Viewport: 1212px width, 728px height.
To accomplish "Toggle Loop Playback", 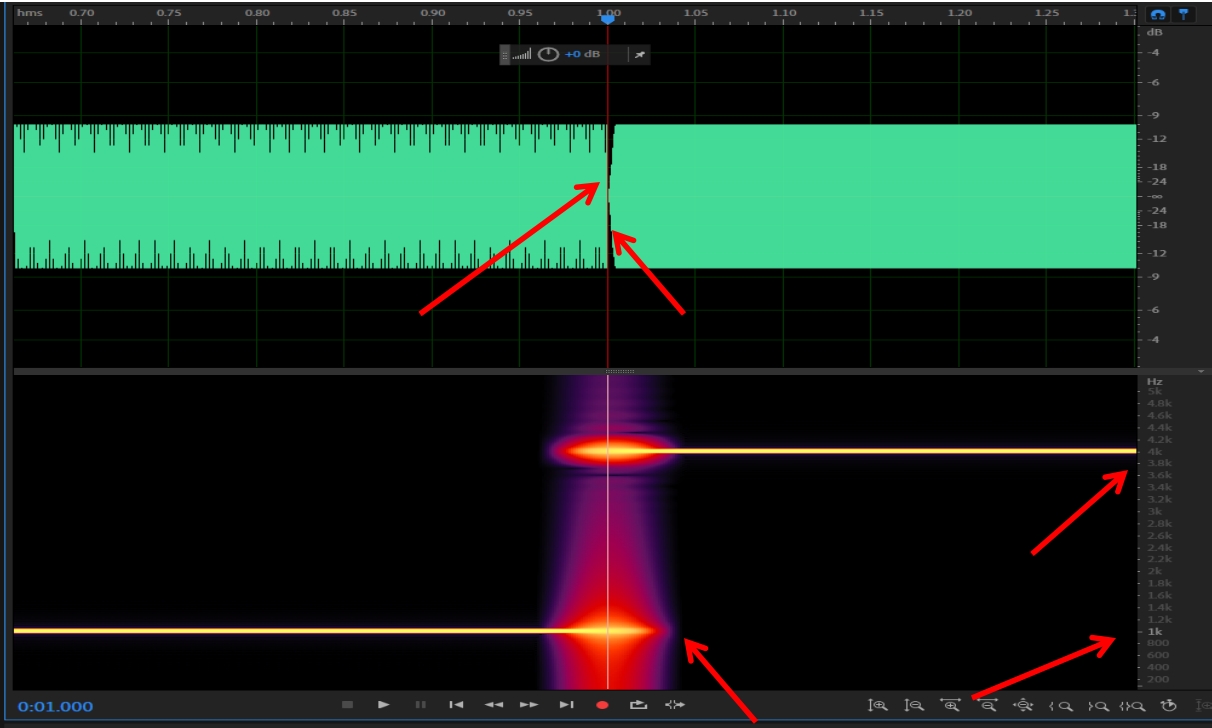I will [x=638, y=705].
